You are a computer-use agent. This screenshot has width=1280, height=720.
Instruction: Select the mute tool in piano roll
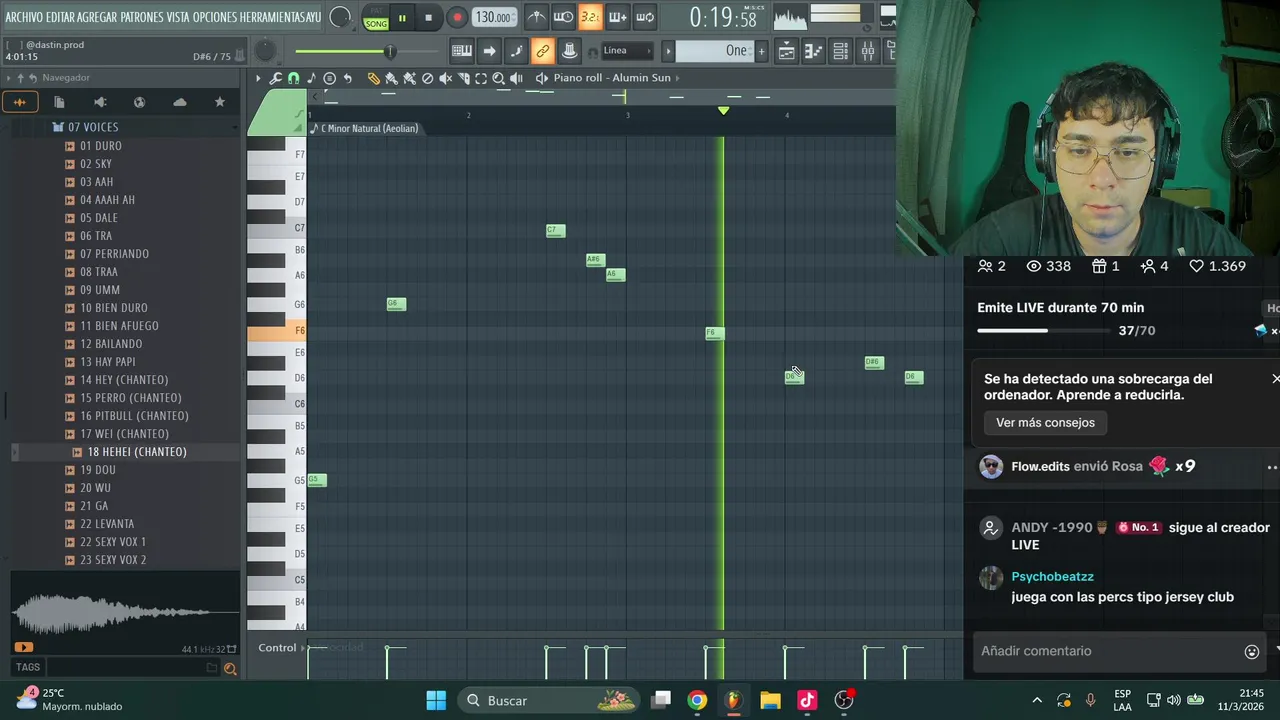coord(446,78)
